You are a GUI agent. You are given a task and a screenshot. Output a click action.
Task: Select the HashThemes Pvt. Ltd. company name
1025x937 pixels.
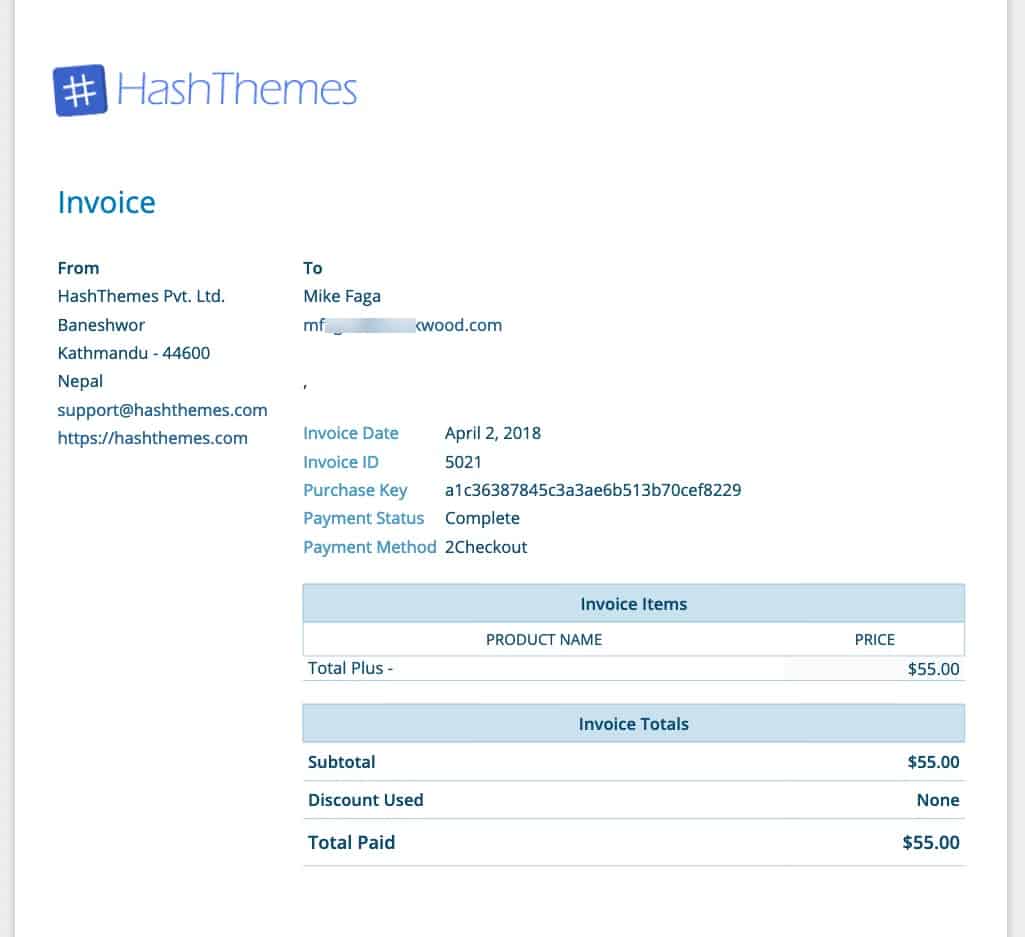point(141,296)
